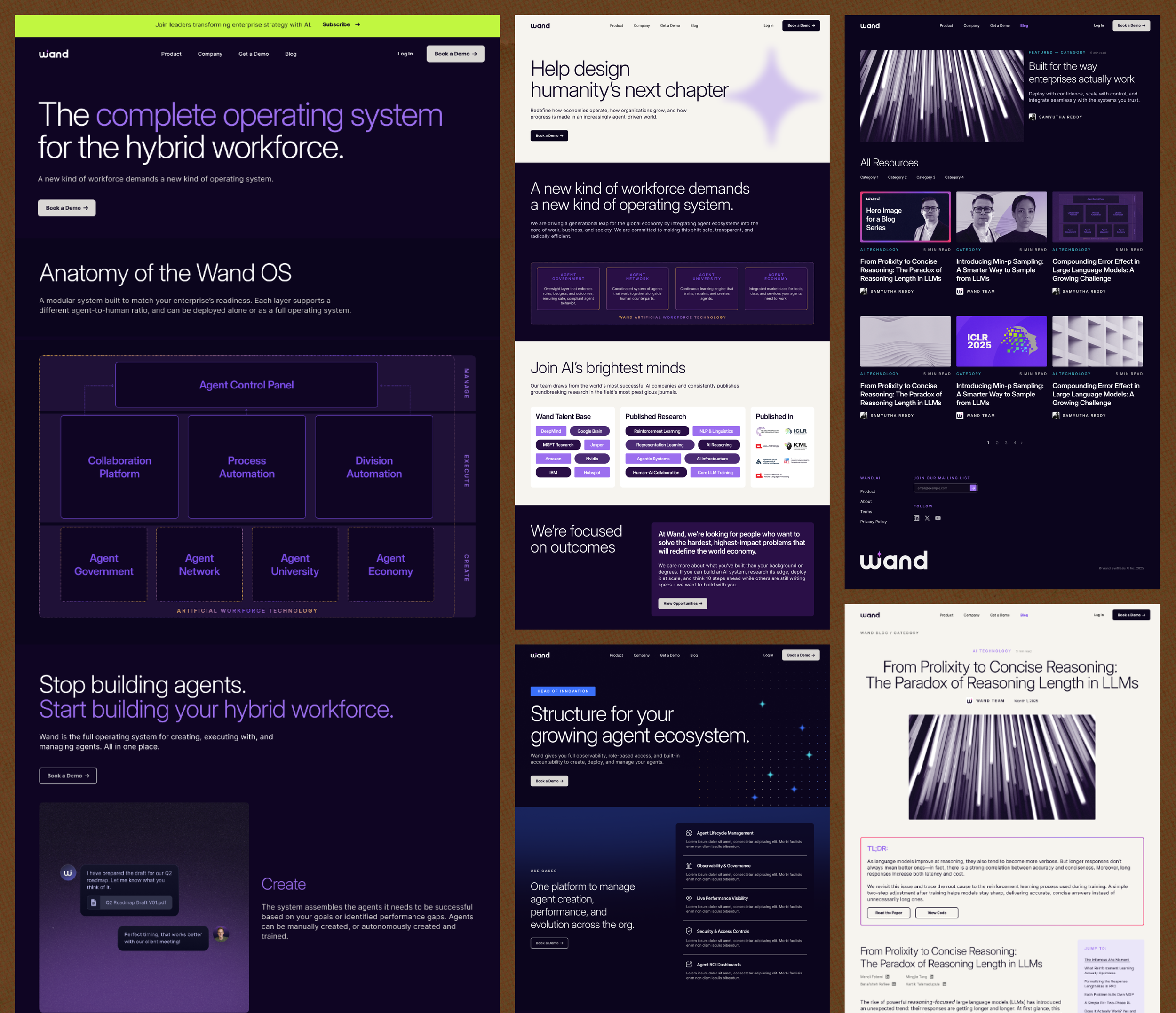Screen dimensions: 1176x1013
Task: Open the X social icon under Follow
Action: [x=927, y=518]
